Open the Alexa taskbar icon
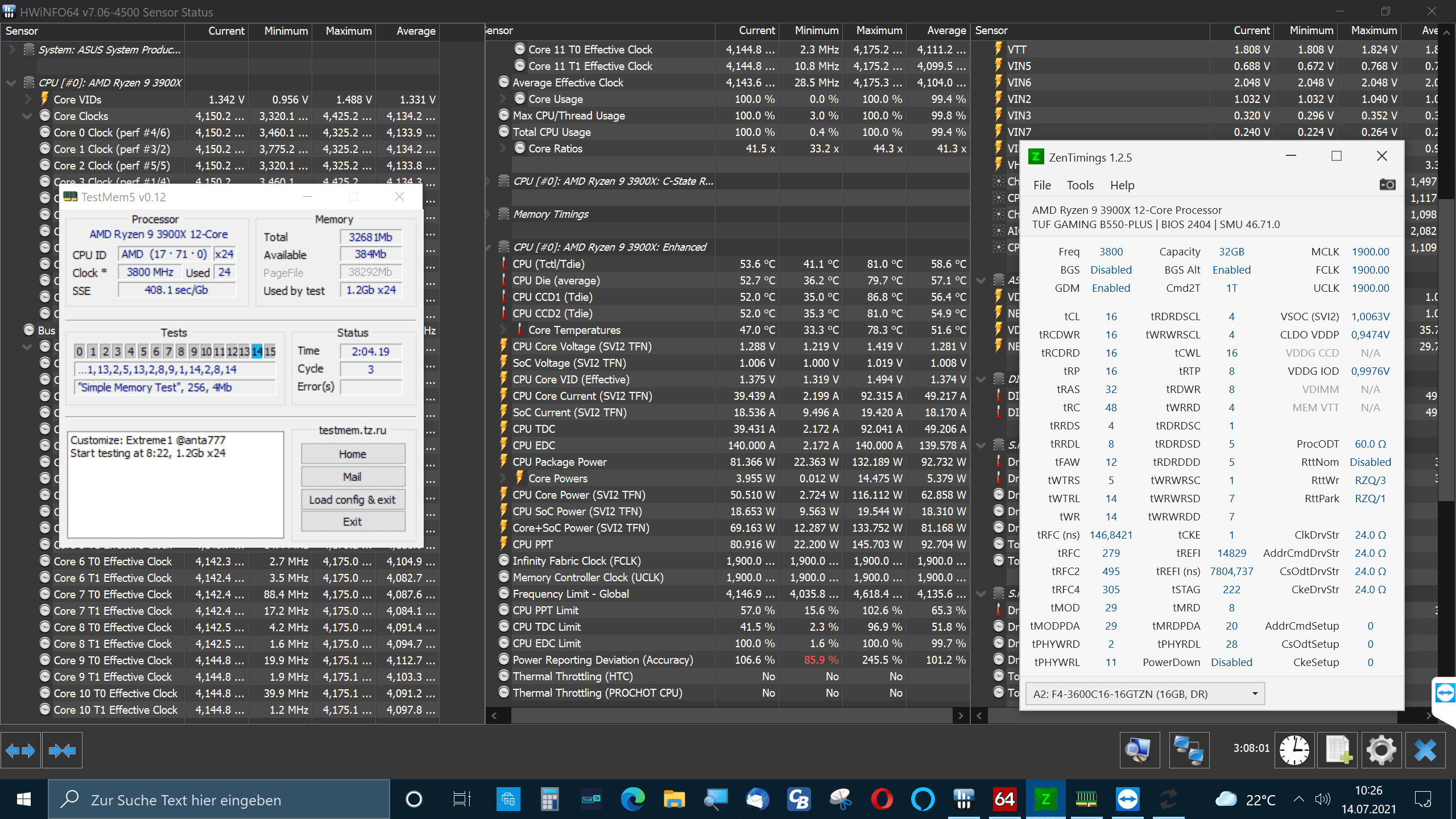This screenshot has height=819, width=1456. (x=923, y=800)
